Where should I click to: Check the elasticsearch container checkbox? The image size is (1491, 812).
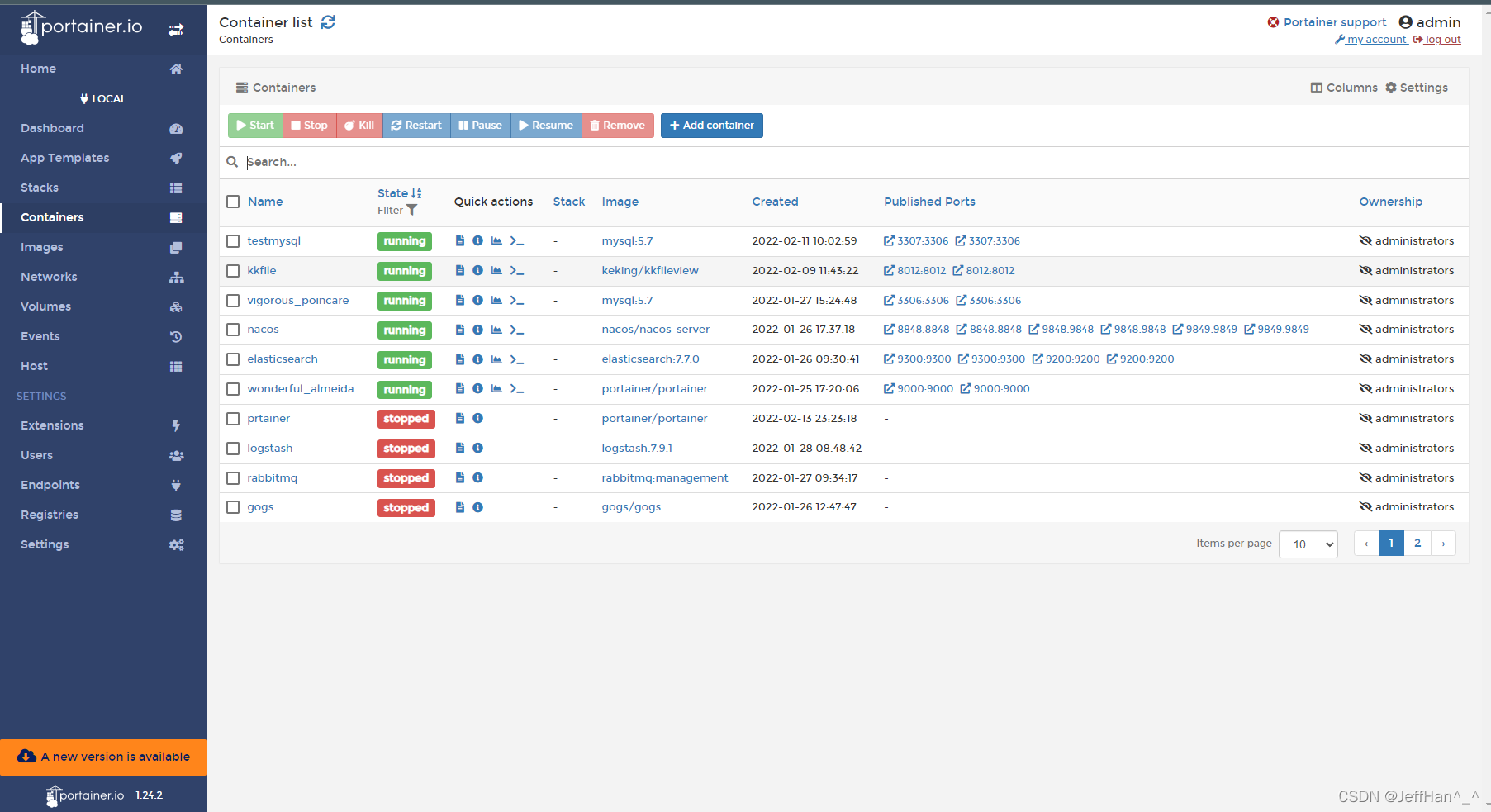coord(233,359)
